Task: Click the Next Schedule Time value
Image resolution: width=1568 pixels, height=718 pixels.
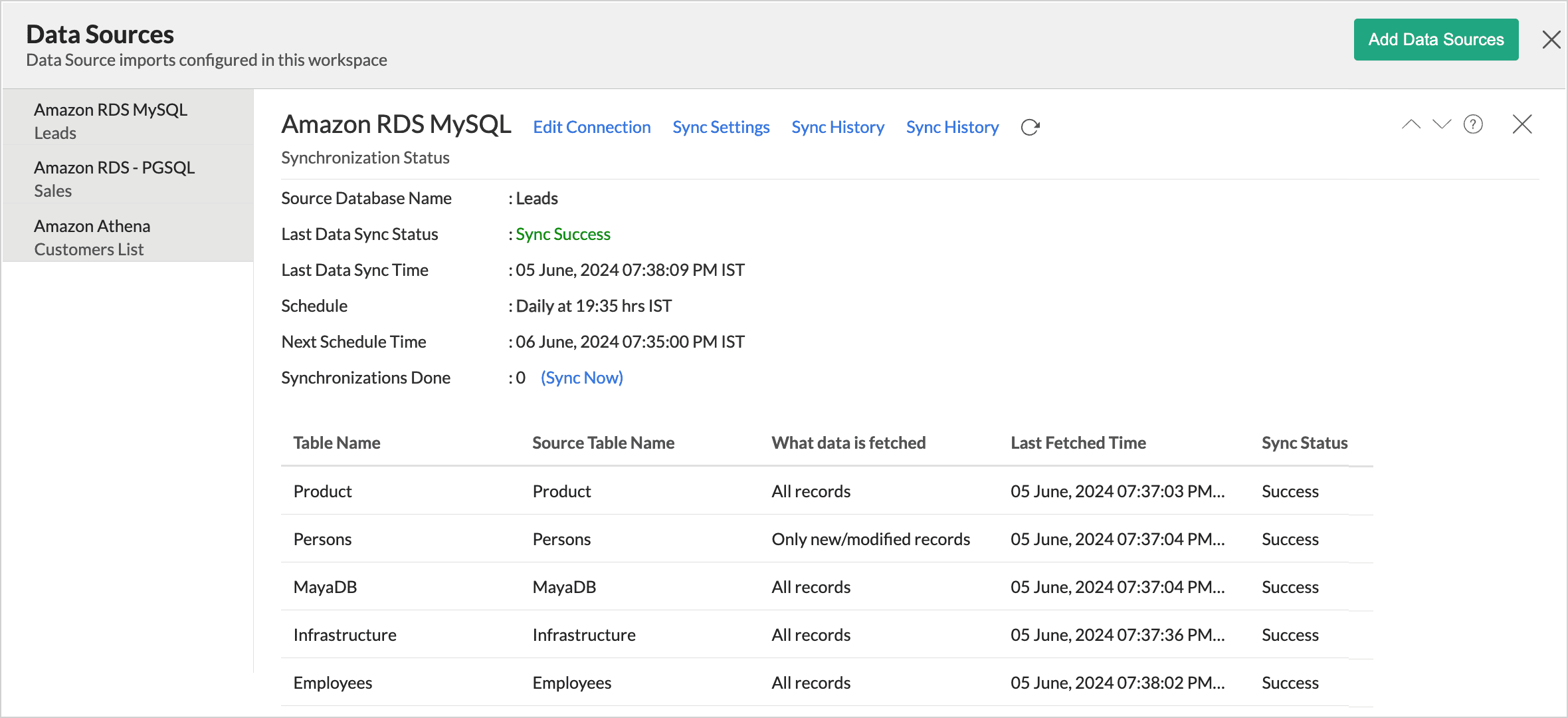Action: coord(630,342)
